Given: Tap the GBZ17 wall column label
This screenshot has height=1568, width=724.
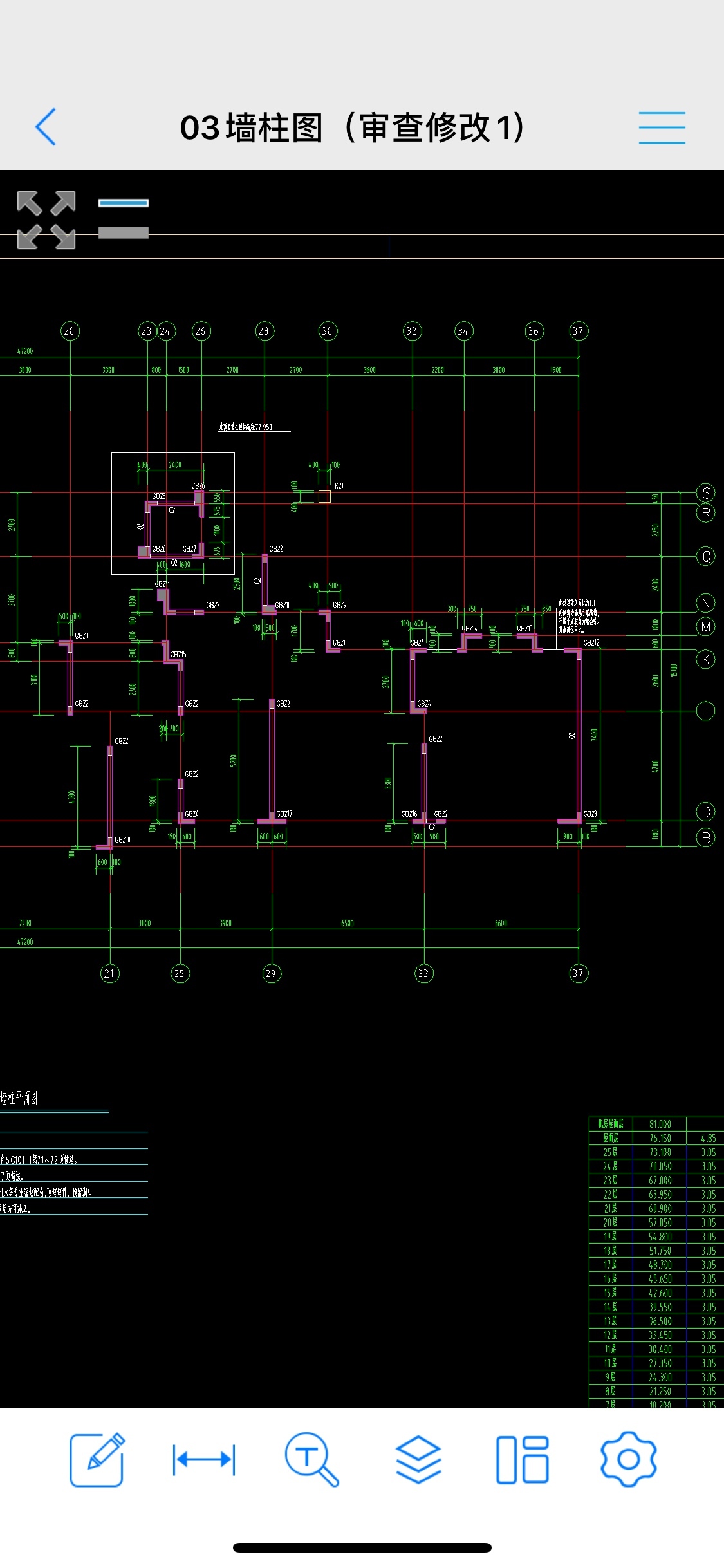Looking at the screenshot, I should (284, 814).
